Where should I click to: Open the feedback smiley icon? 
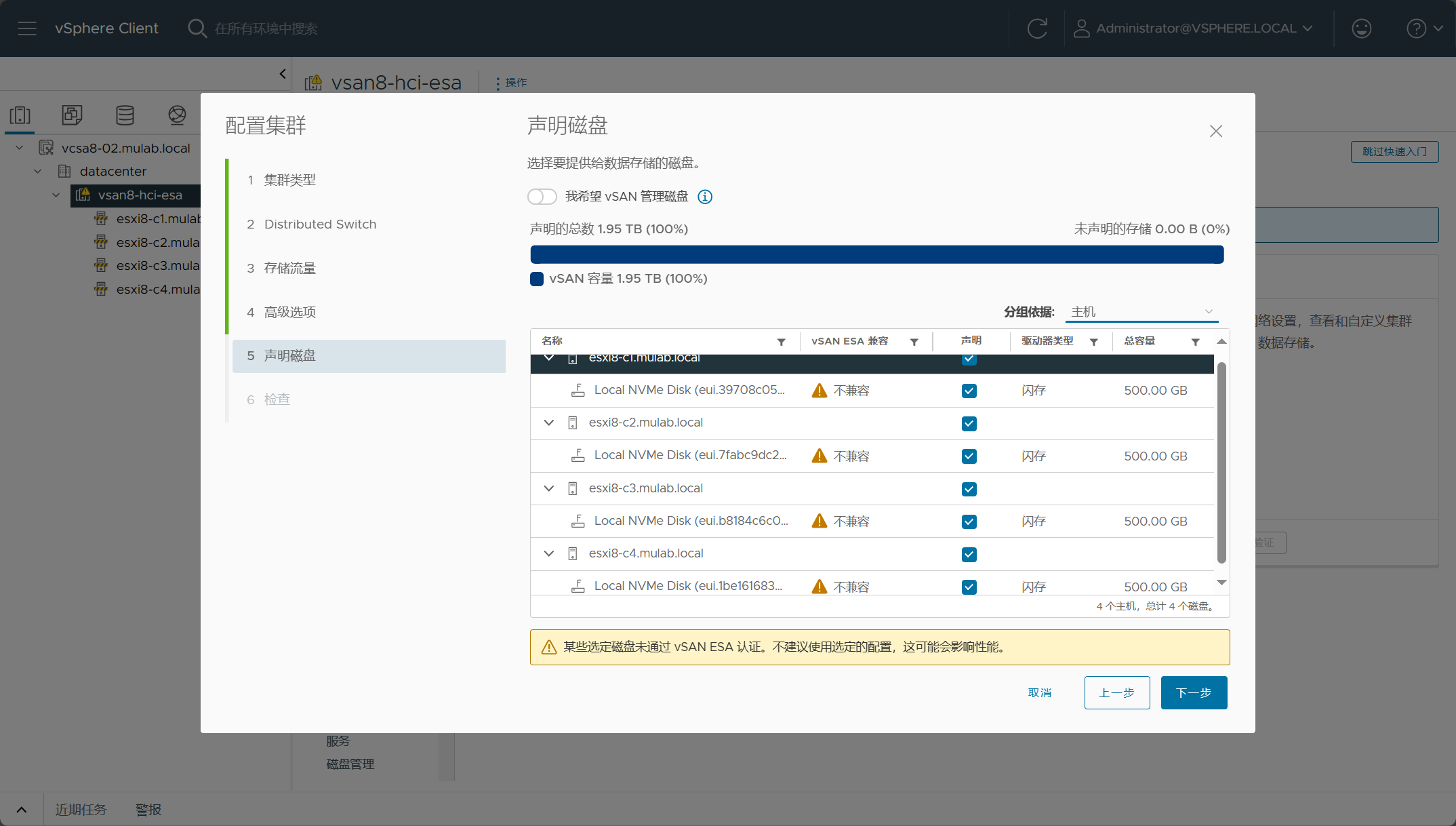point(1361,28)
